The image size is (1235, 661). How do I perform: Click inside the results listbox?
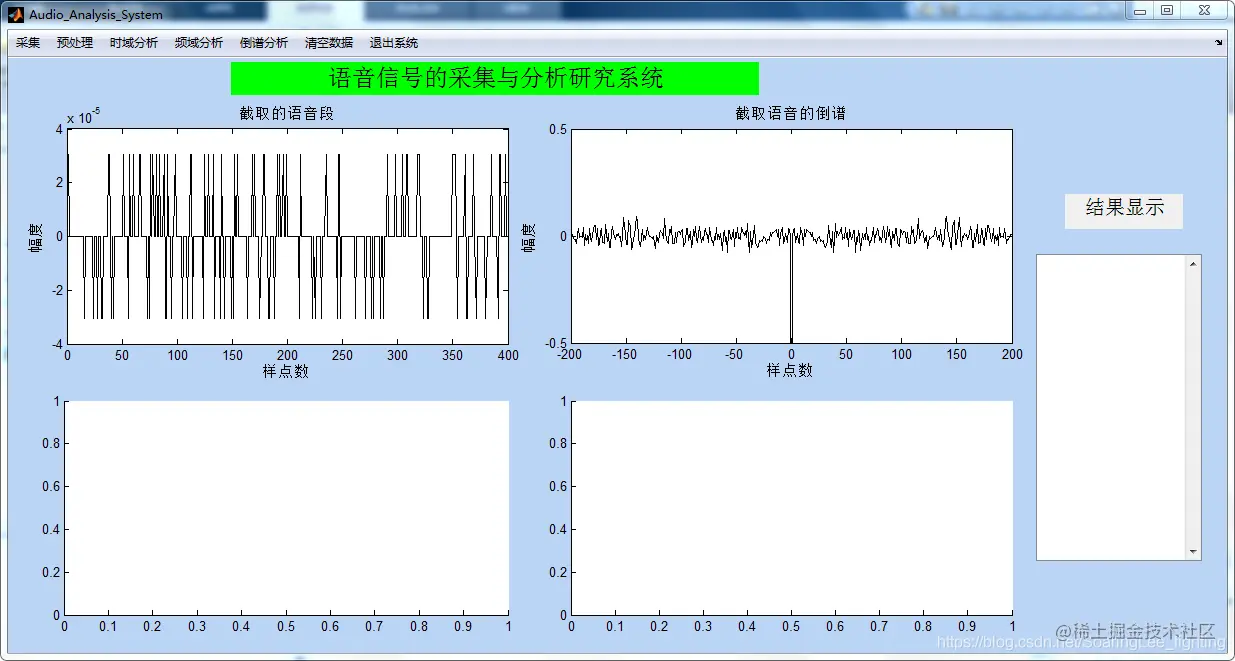(x=1111, y=407)
